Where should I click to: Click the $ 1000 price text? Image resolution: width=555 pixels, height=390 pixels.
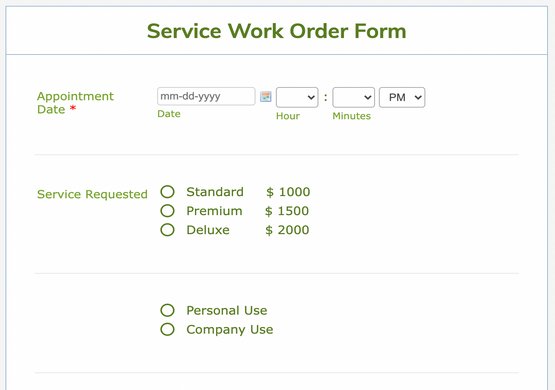pos(288,192)
